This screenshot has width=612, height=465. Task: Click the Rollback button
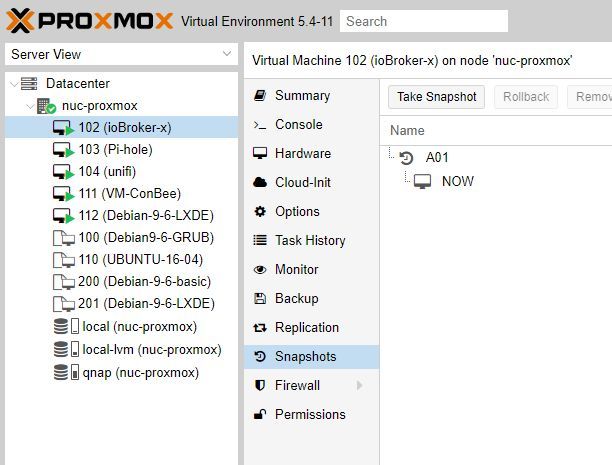click(x=526, y=97)
